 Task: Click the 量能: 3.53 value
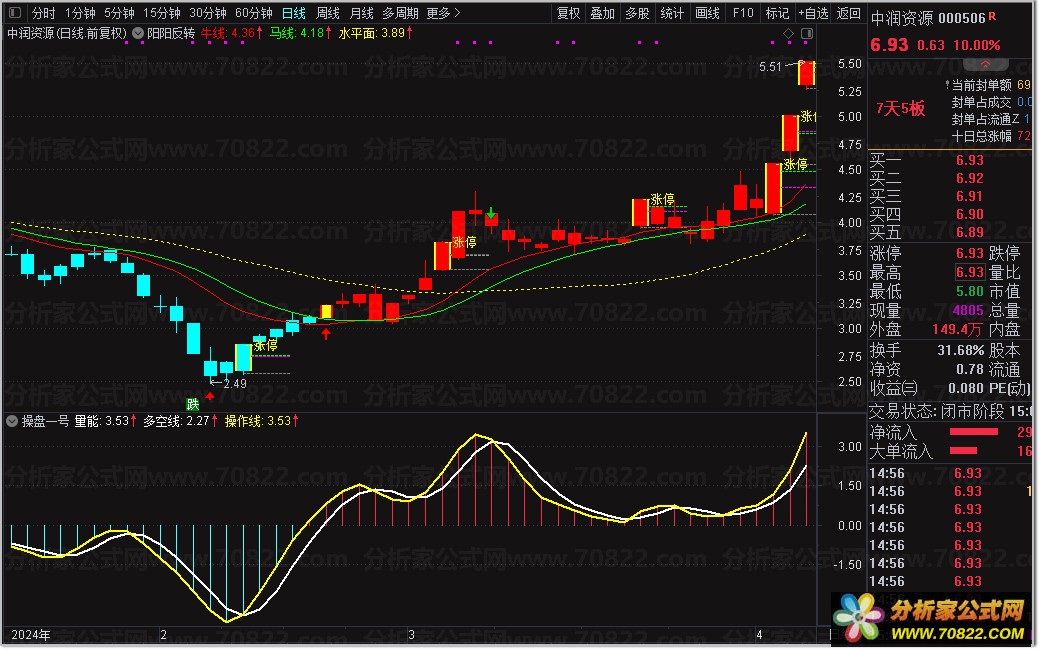105,421
